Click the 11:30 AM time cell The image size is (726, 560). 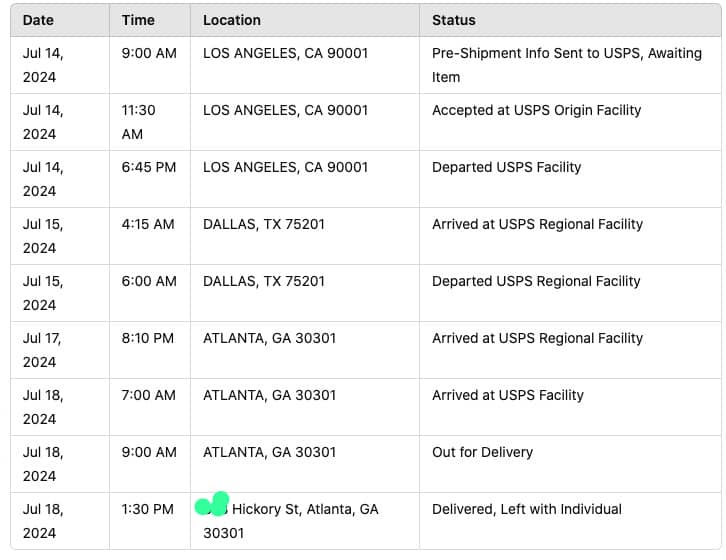tap(138, 121)
